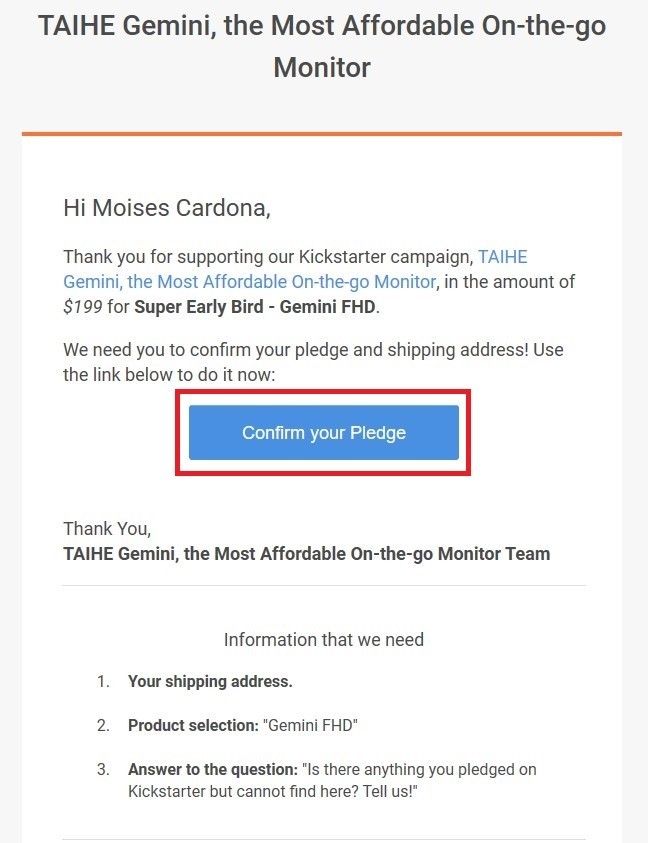Viewport: 648px width, 843px height.
Task: Click the list number 3 marker
Action: (x=103, y=770)
